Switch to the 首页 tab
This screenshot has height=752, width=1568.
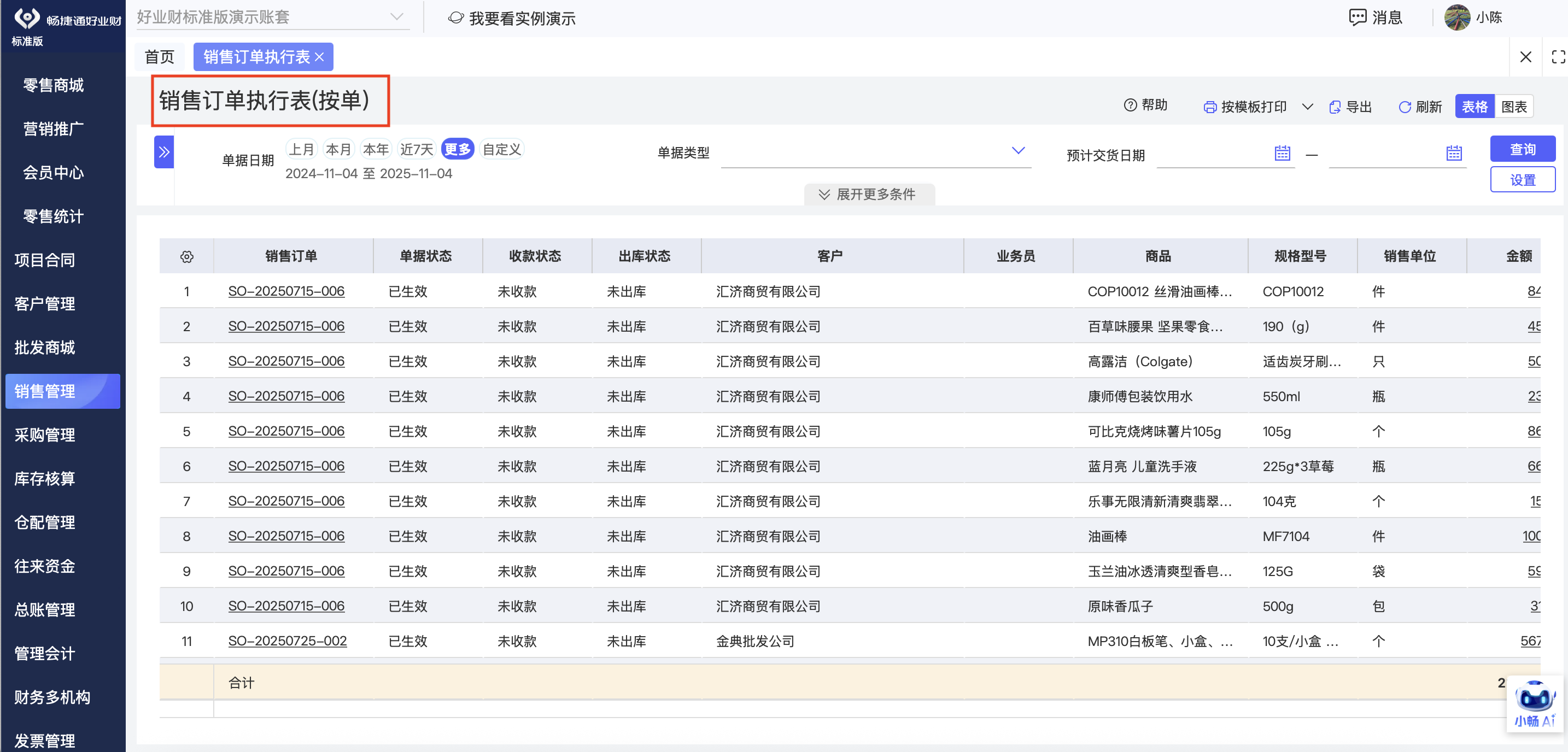[160, 57]
